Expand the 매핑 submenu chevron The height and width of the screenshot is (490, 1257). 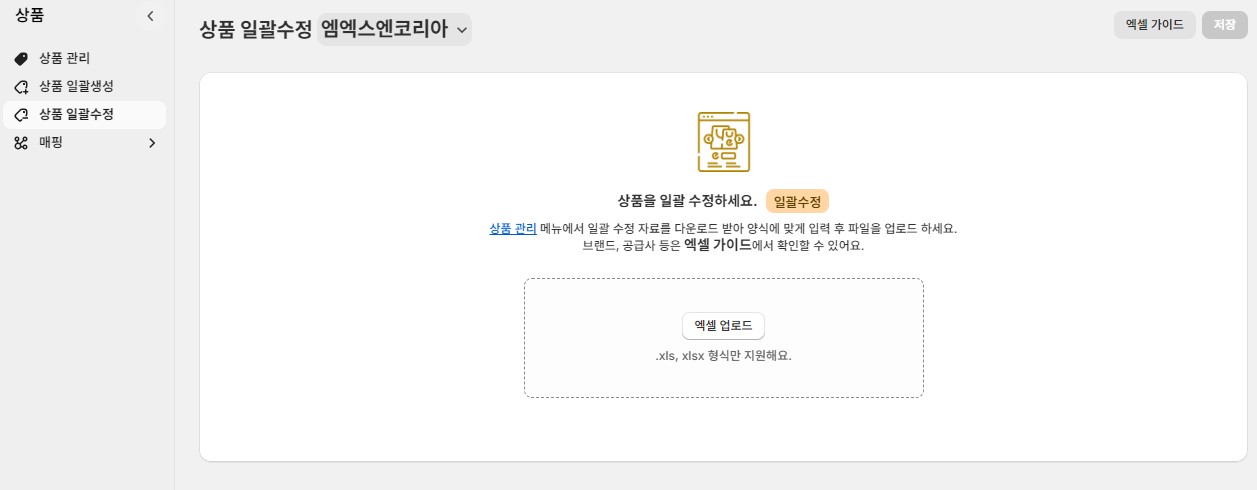pos(152,143)
